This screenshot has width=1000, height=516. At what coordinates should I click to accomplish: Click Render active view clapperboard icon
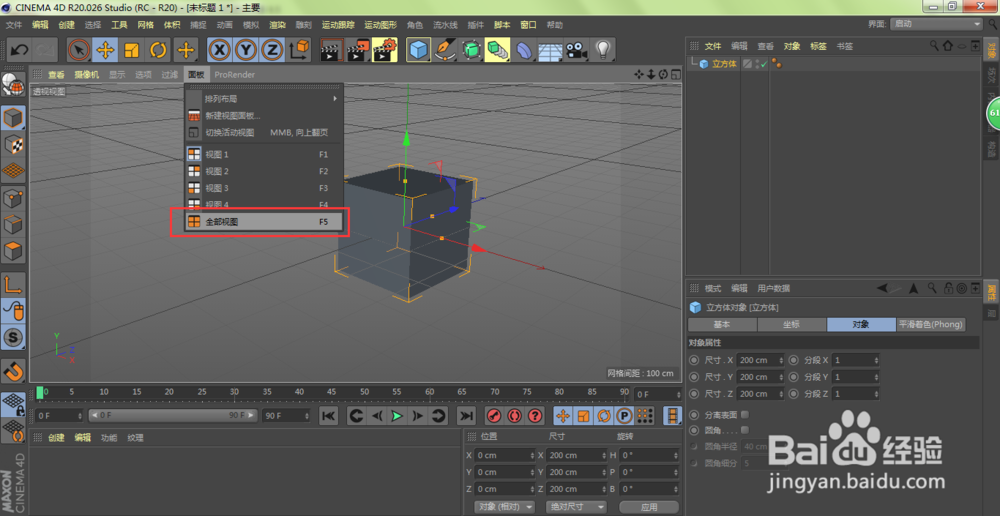(332, 50)
